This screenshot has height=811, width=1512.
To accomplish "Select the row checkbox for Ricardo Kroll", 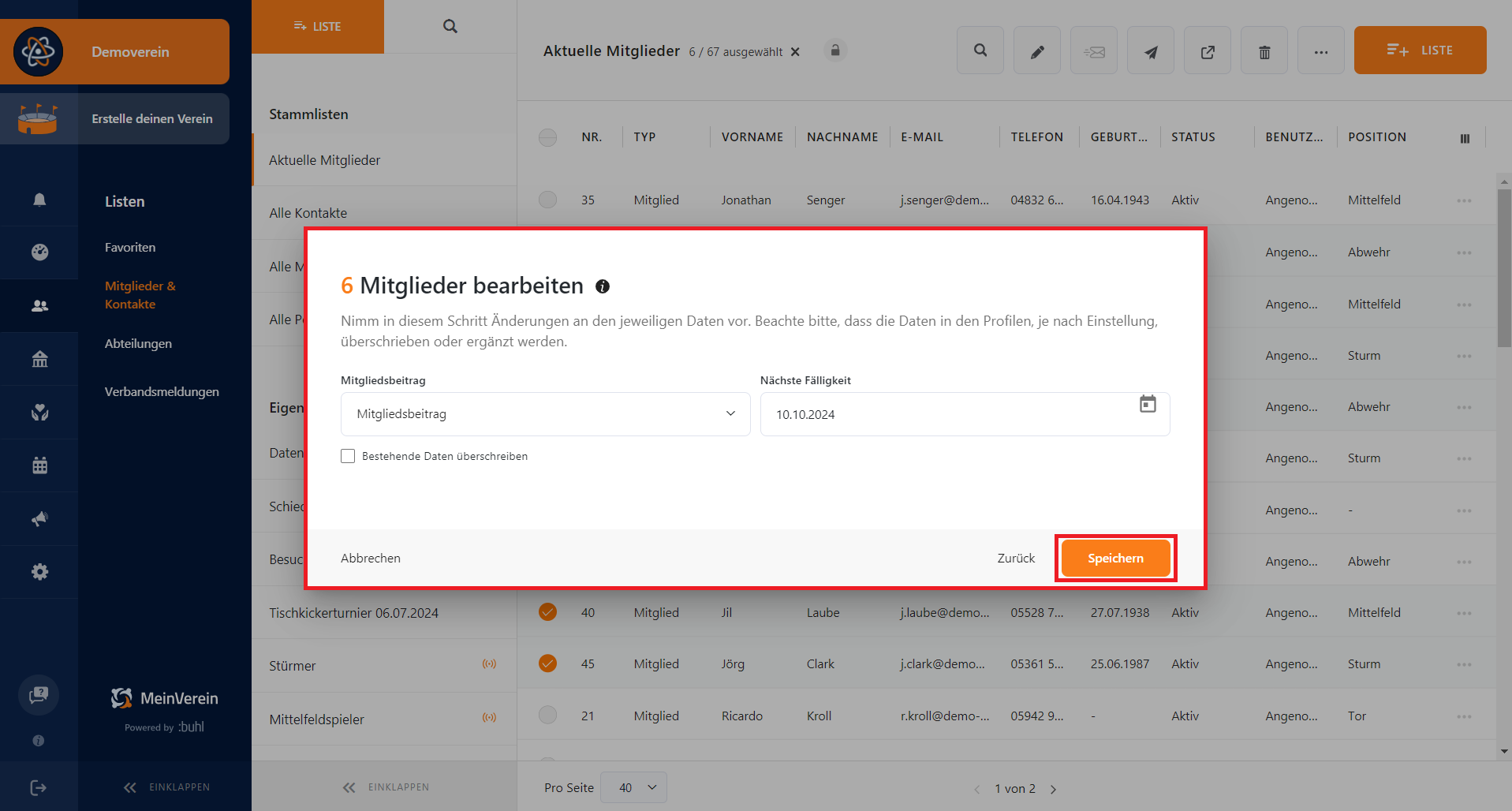I will tap(547, 716).
